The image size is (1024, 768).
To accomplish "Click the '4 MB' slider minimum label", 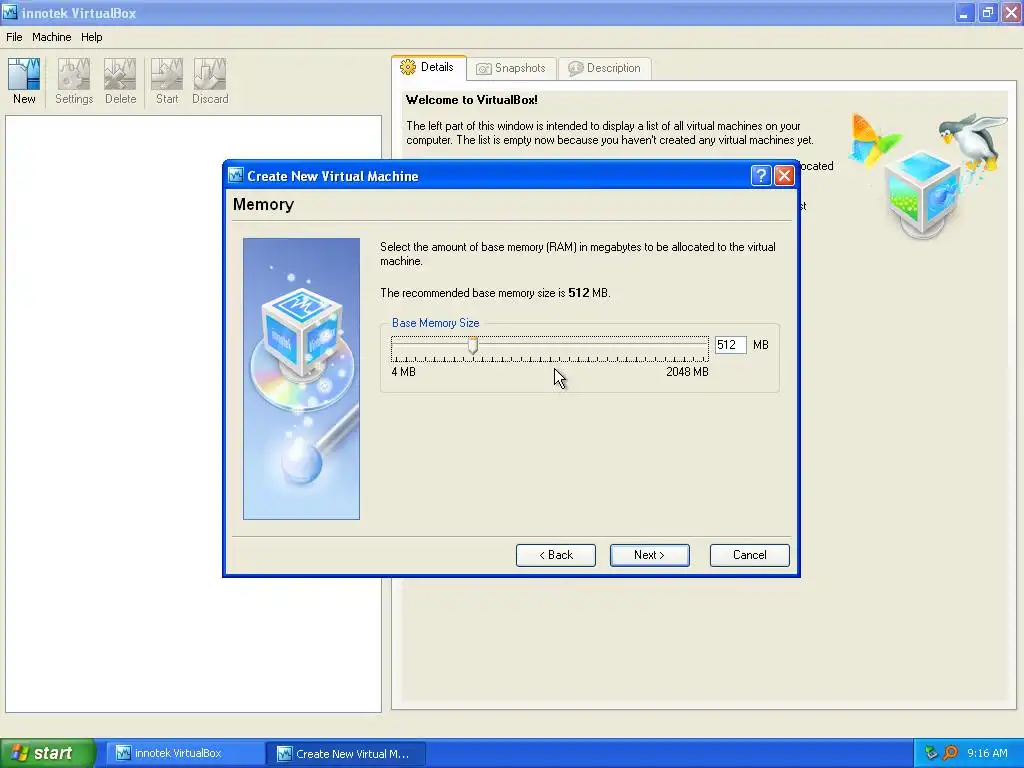I will pos(403,372).
